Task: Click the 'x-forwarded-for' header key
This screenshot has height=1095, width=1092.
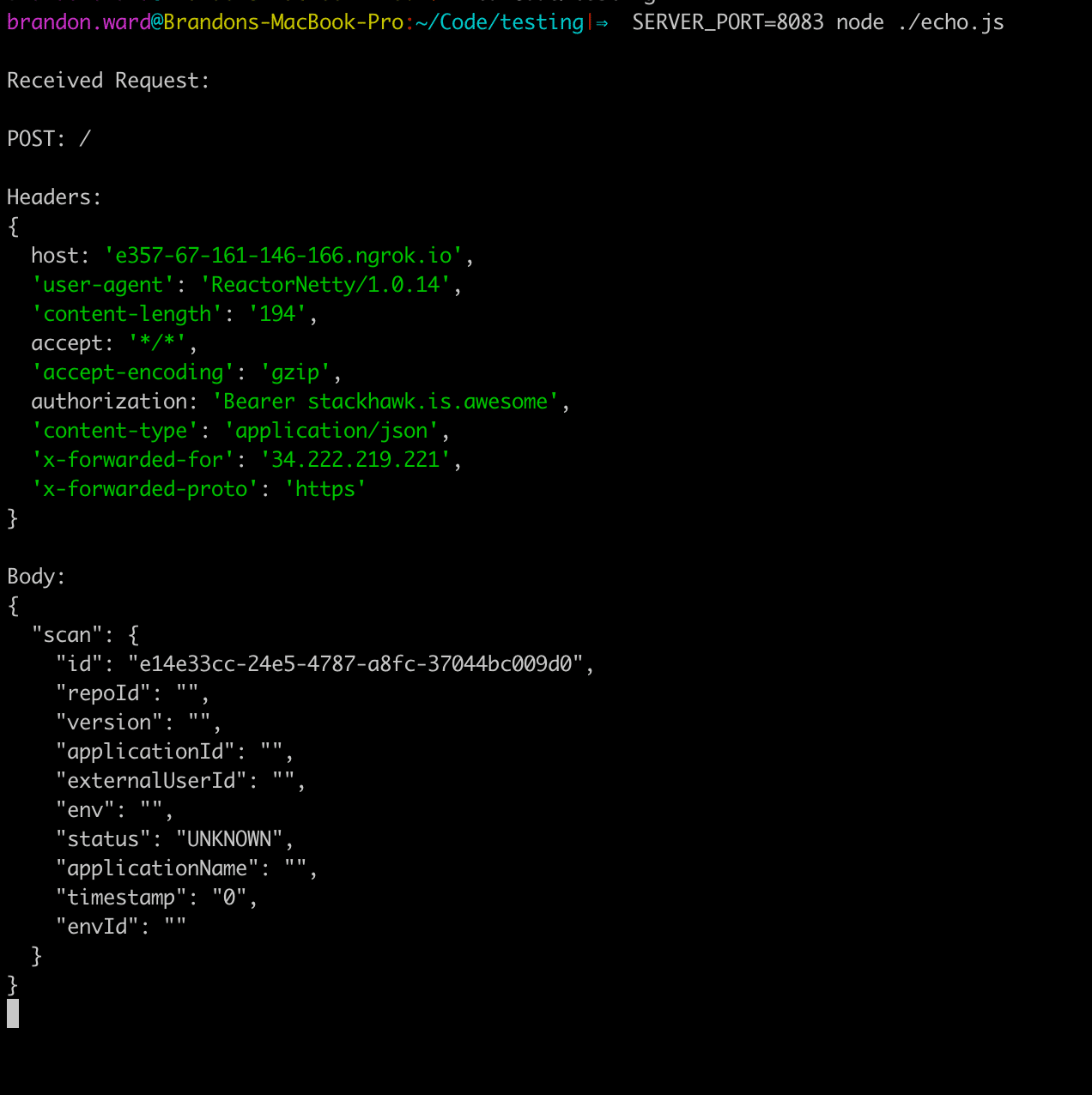Action: coord(133,460)
